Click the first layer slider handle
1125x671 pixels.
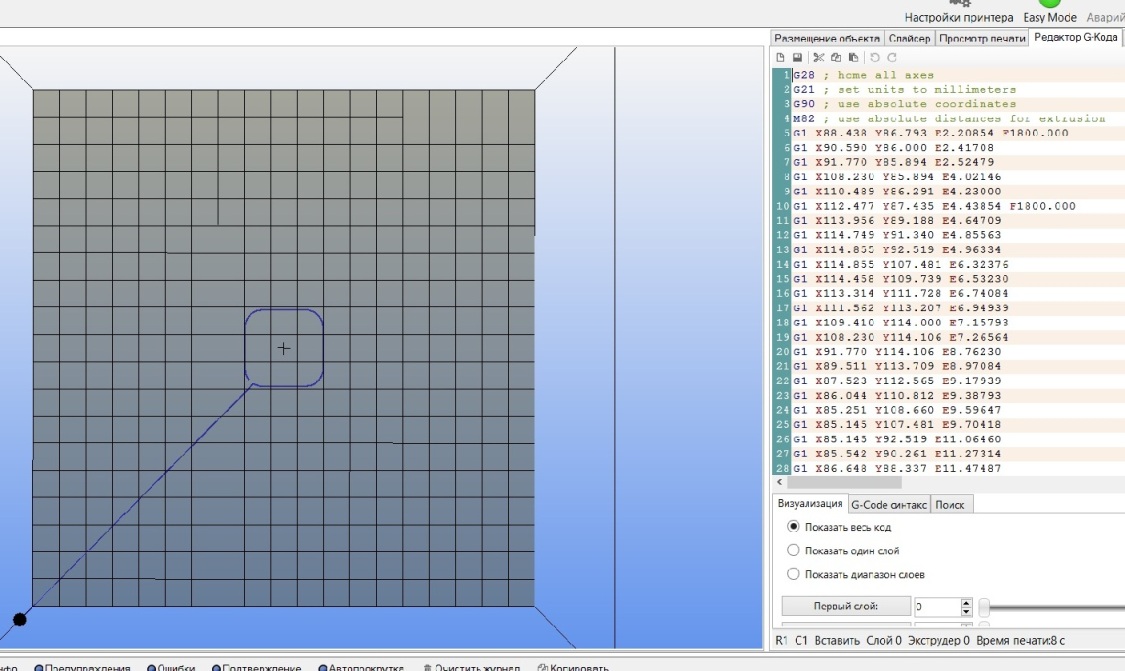point(984,607)
